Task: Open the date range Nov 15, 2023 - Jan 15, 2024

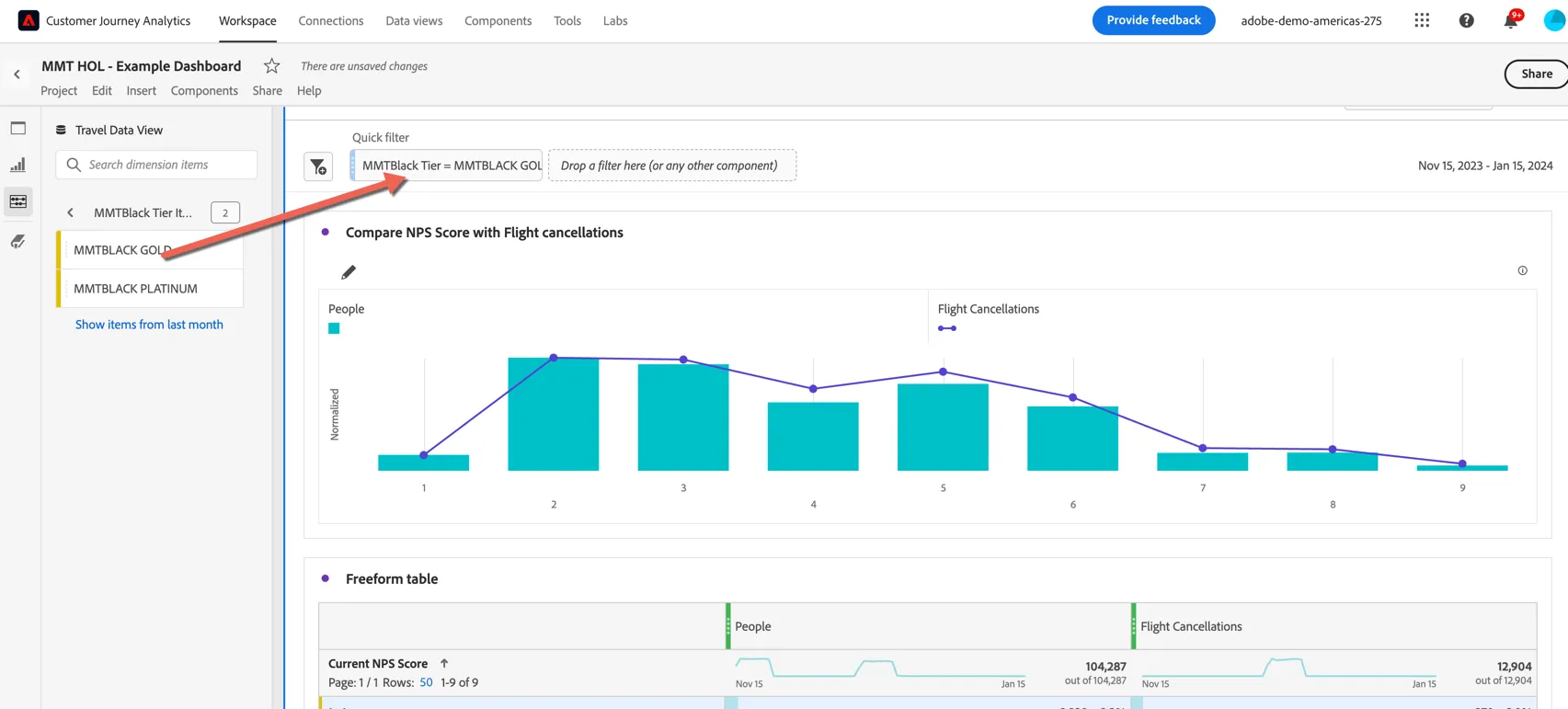Action: pos(1485,166)
